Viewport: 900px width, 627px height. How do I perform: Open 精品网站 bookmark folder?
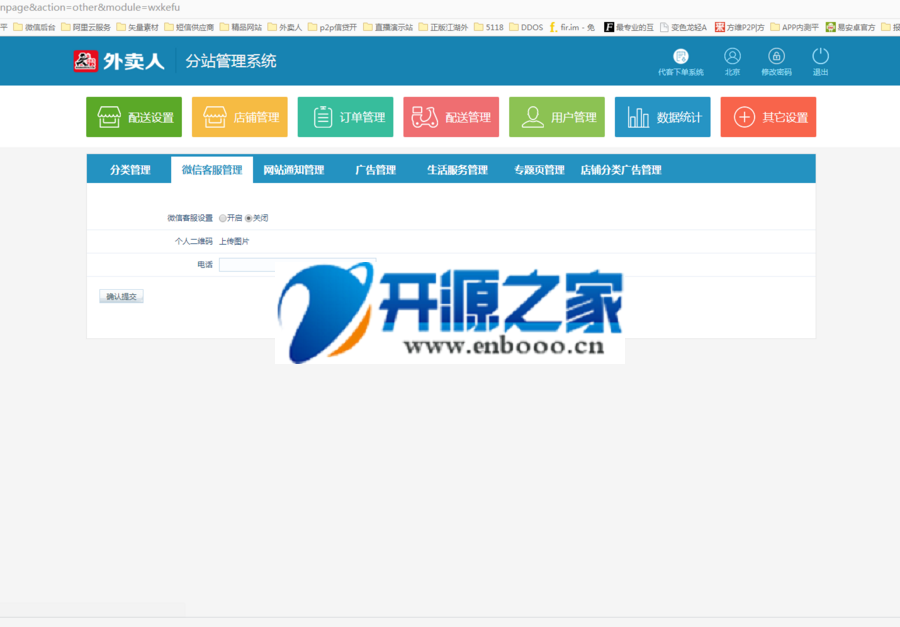240,27
